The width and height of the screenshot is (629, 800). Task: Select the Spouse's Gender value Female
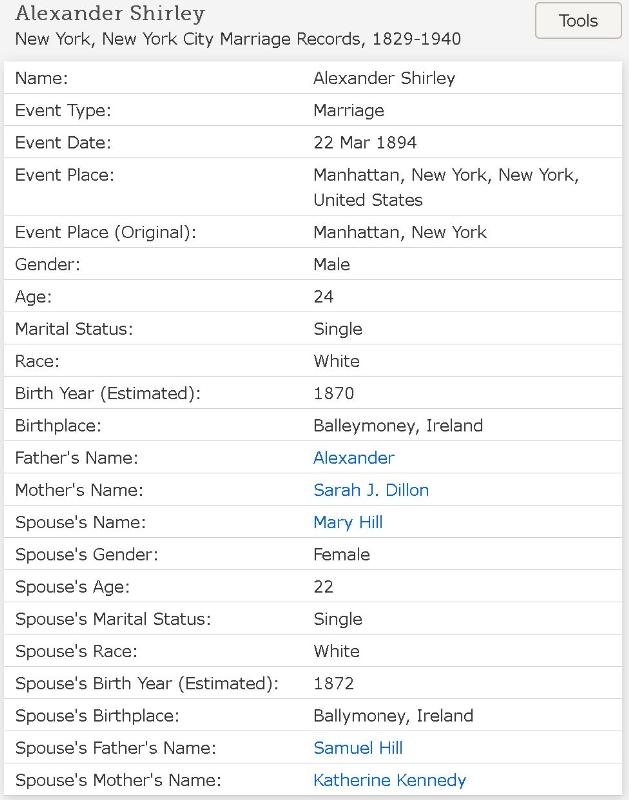coord(342,554)
